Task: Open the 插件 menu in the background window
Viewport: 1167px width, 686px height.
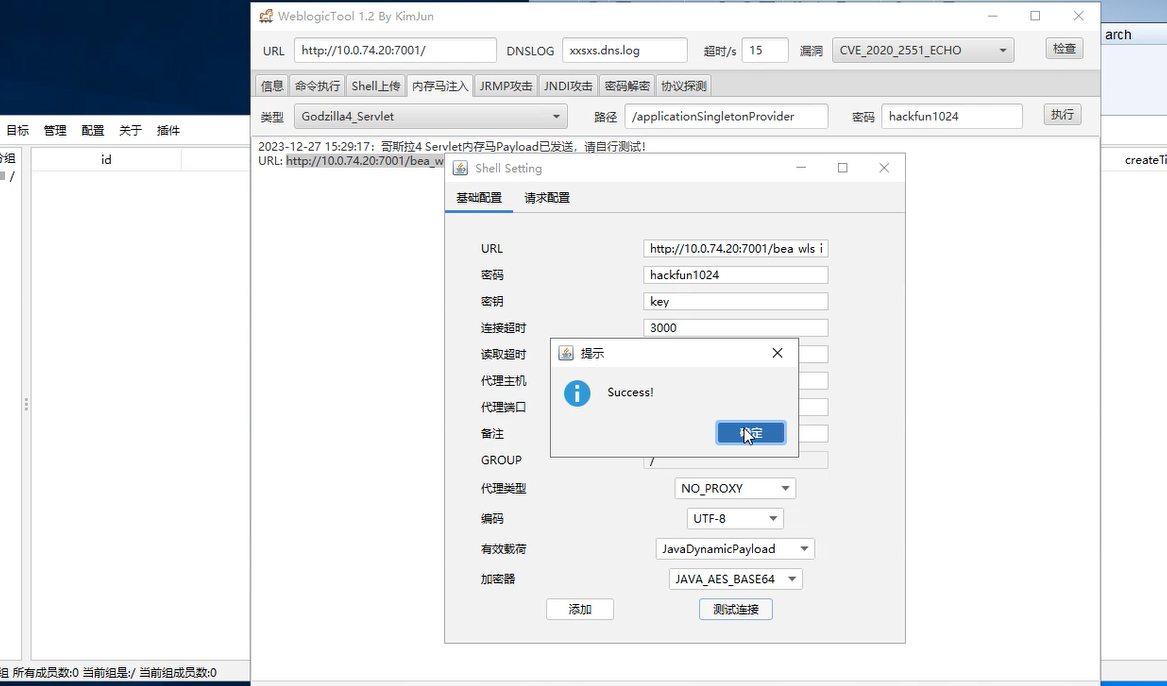Action: coord(168,130)
